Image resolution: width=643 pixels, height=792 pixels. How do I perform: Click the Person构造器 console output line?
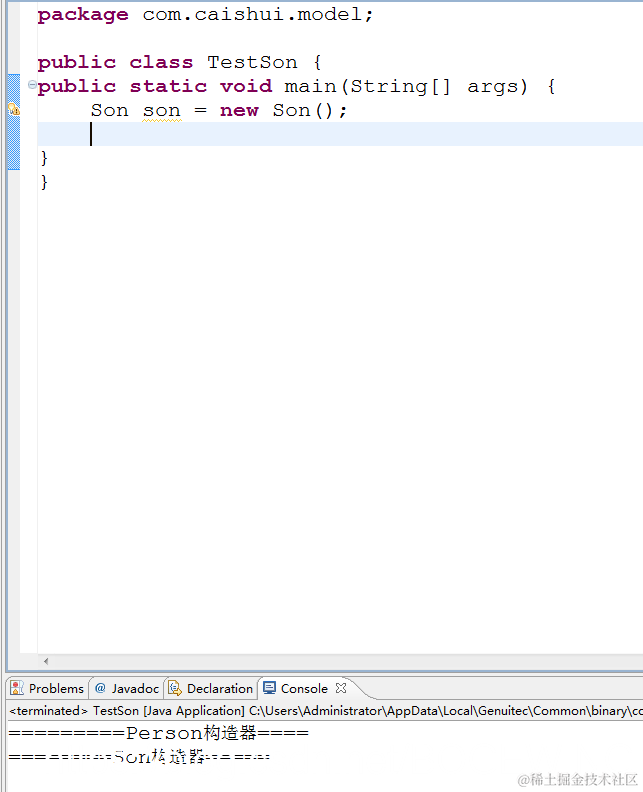[159, 733]
